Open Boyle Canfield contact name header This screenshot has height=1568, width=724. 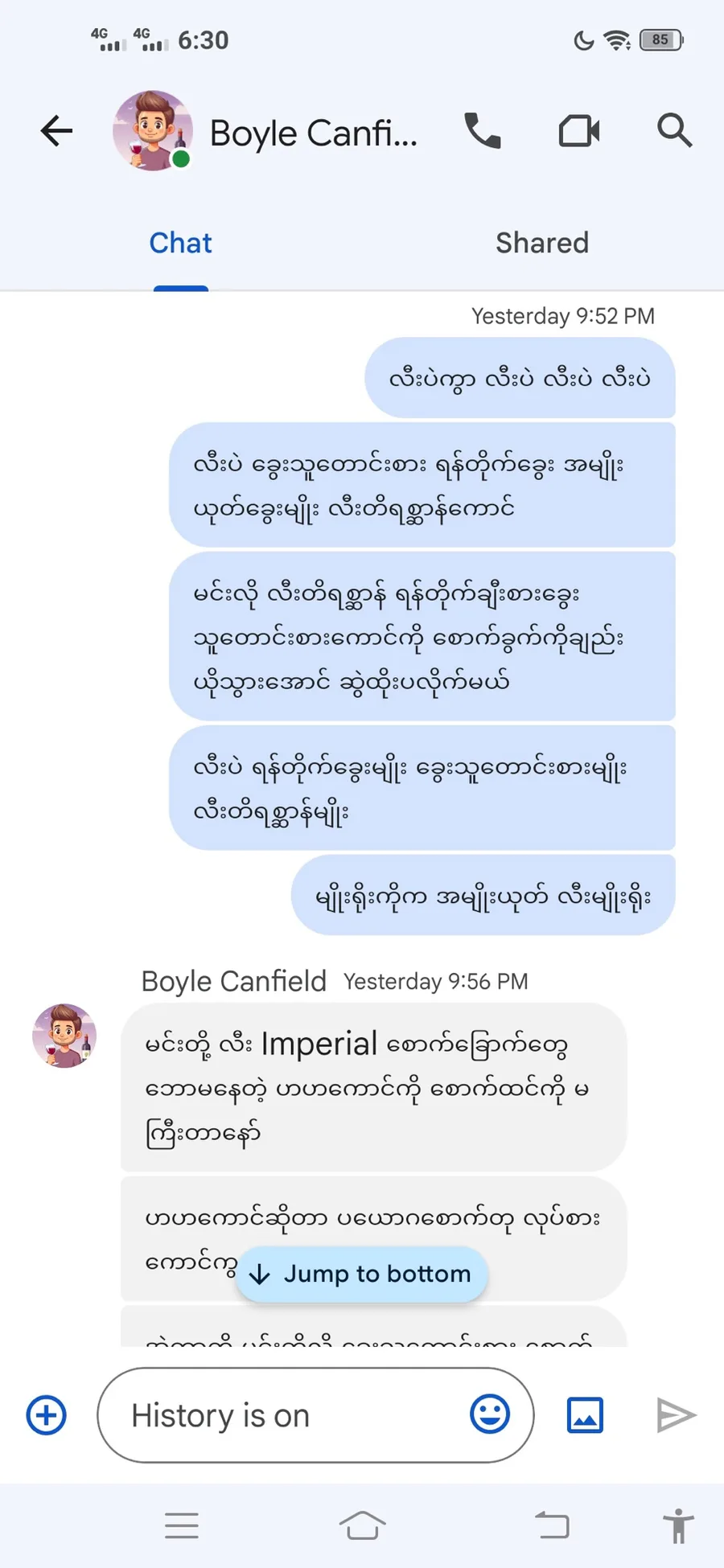point(314,133)
